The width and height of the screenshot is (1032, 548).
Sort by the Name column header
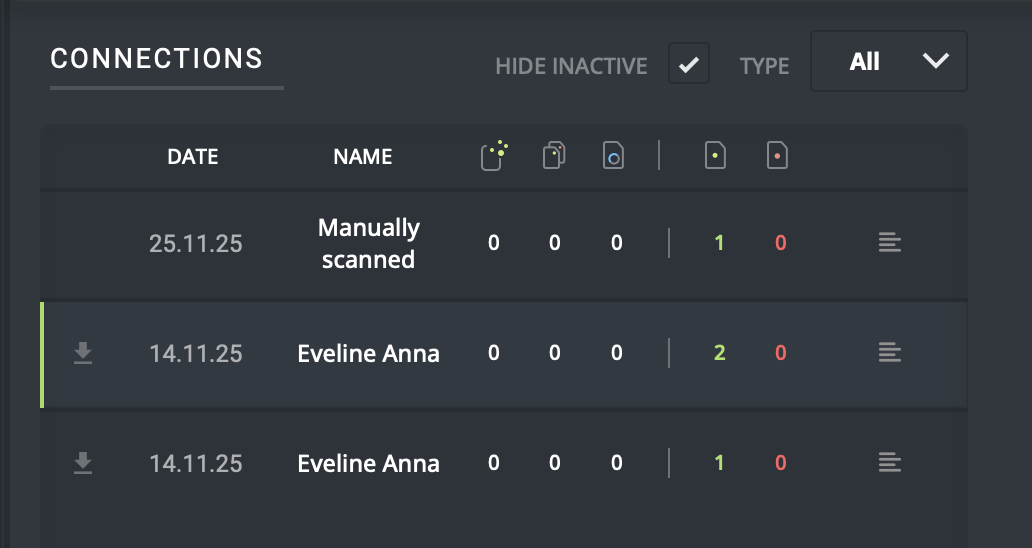[x=362, y=157]
